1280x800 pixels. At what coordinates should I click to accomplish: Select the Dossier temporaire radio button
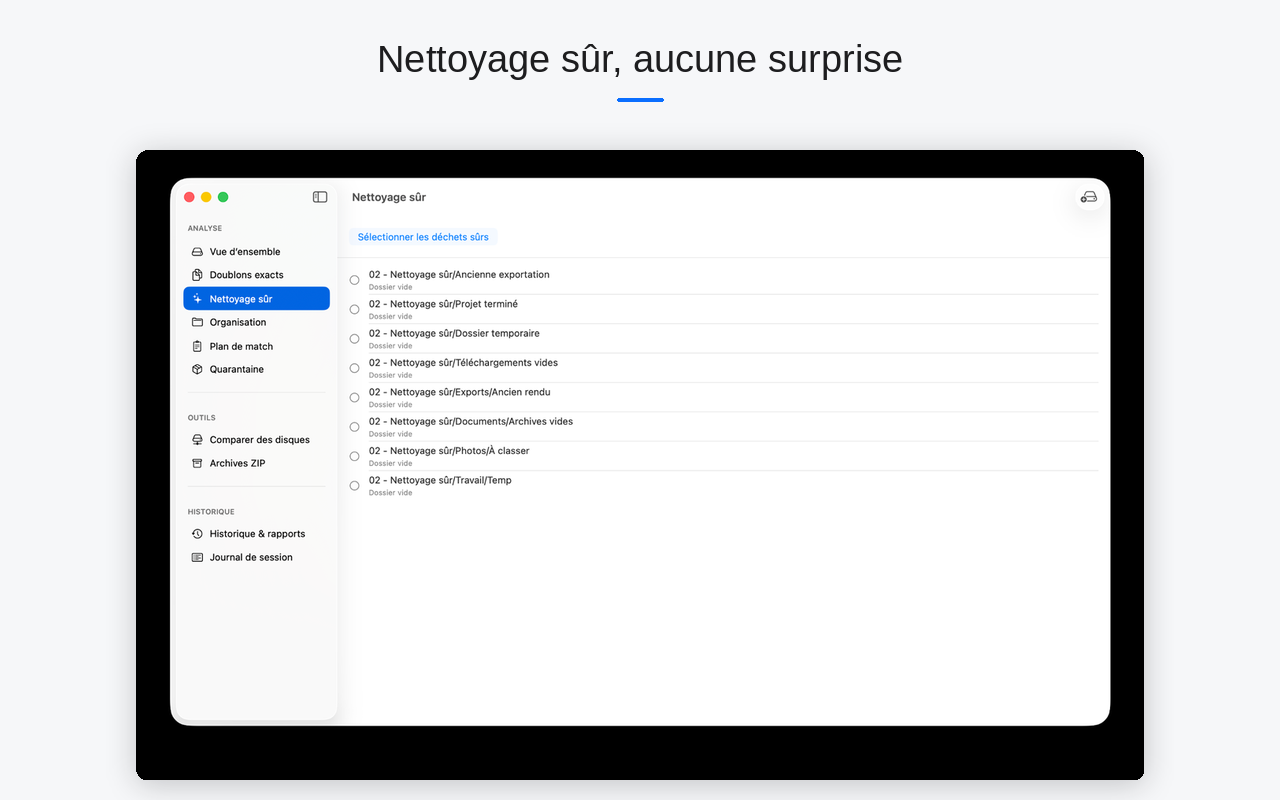click(x=354, y=339)
